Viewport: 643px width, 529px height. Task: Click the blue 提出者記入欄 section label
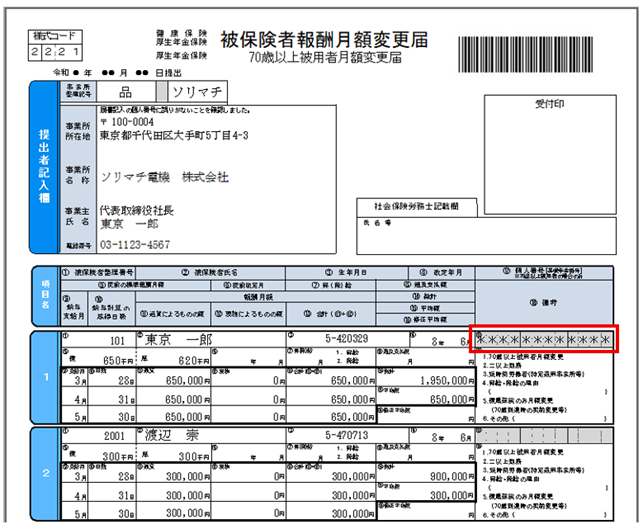coord(44,166)
